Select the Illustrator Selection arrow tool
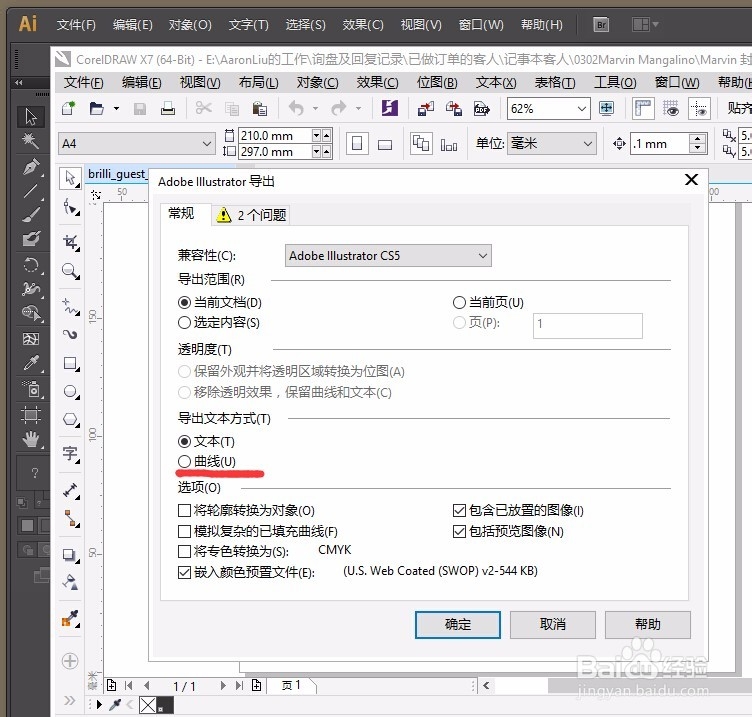 pyautogui.click(x=31, y=117)
